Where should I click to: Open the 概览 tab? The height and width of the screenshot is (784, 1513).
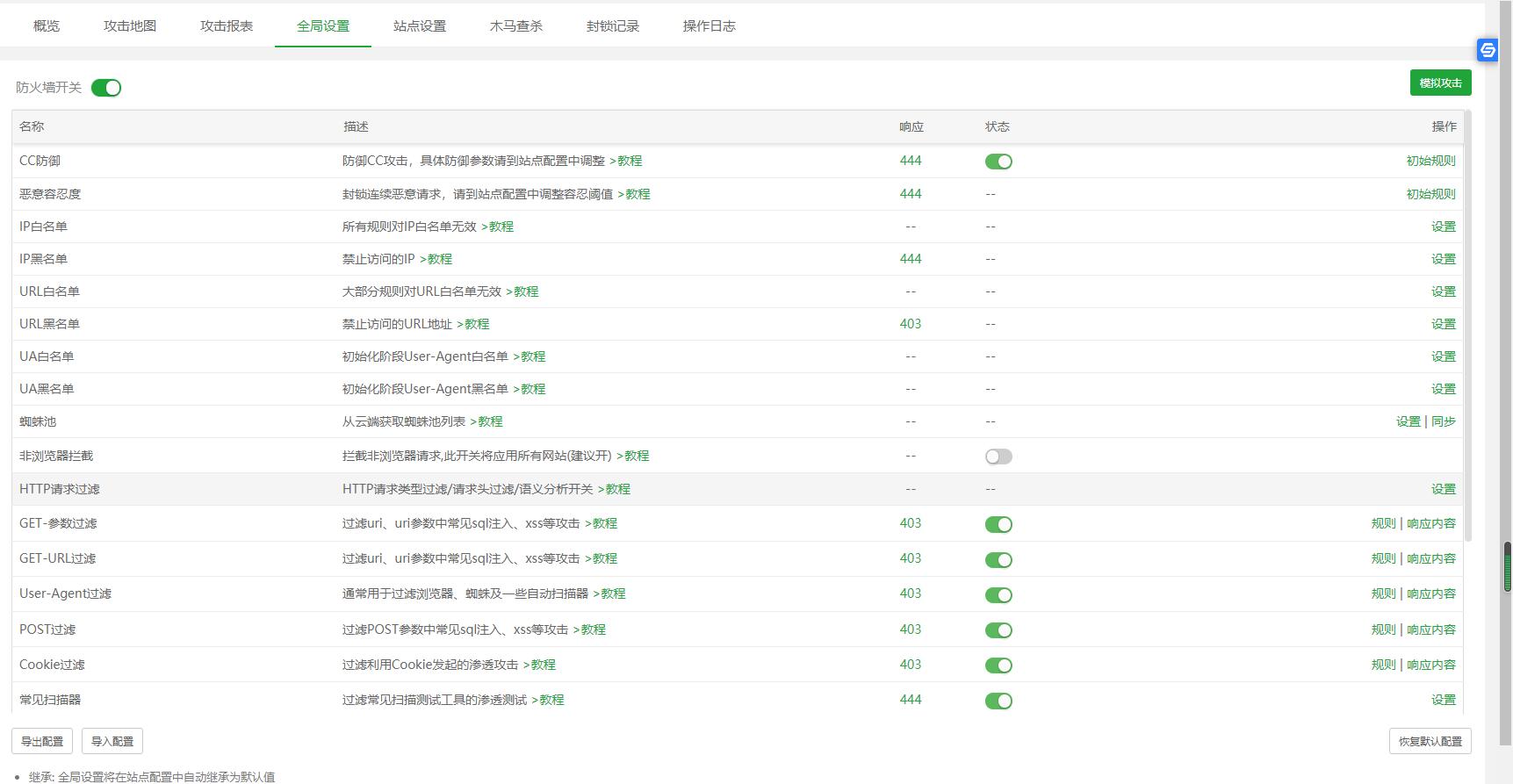tap(47, 26)
